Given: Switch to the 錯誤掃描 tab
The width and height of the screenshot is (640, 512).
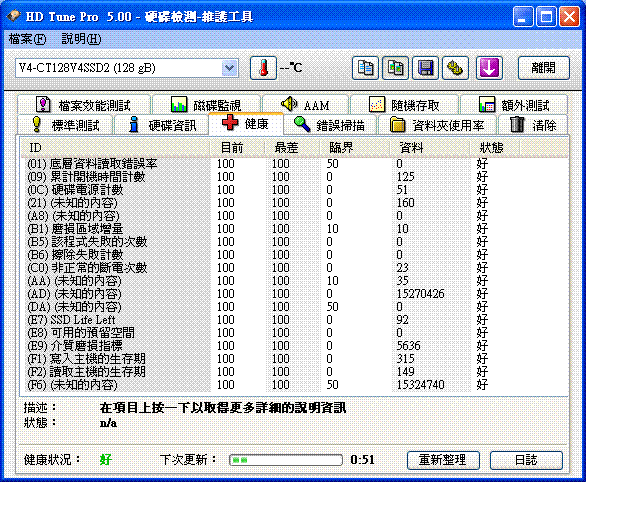Looking at the screenshot, I should [x=330, y=125].
